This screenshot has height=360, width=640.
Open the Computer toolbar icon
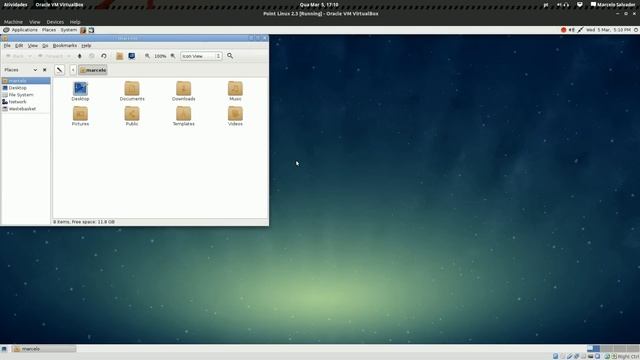131,56
